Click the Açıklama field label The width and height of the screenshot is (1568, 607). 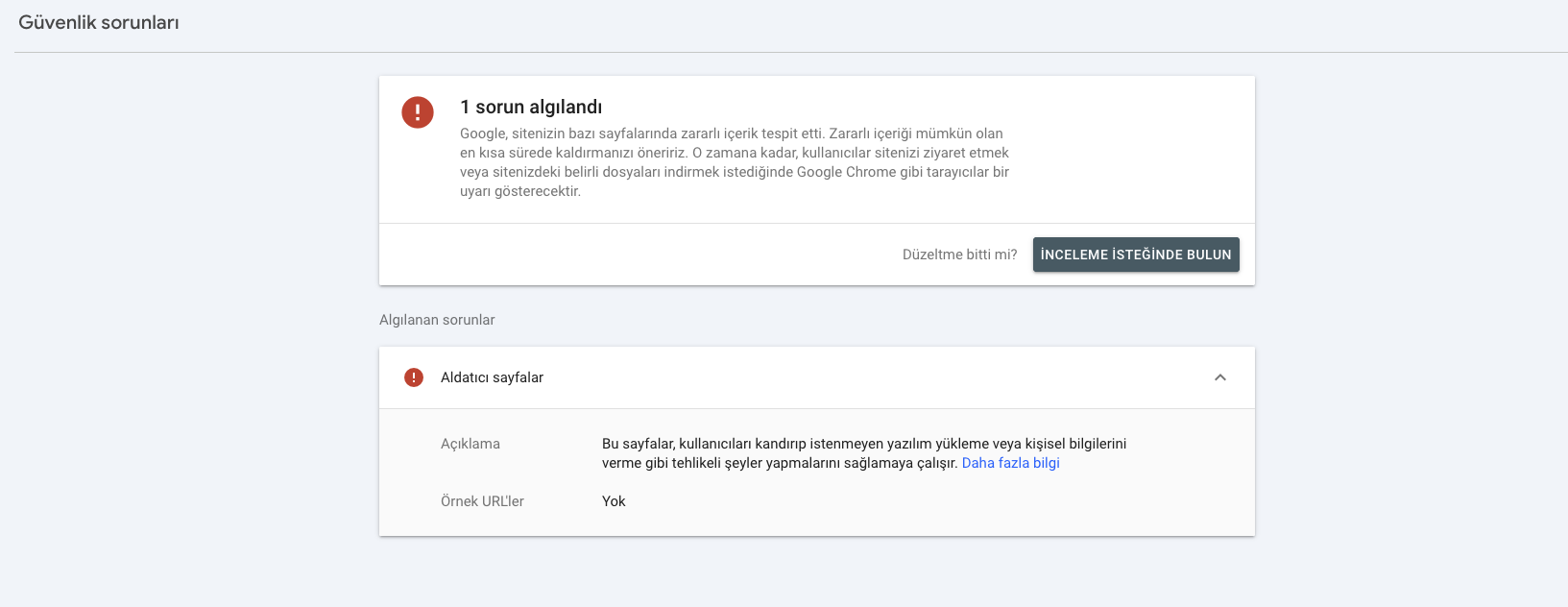[470, 444]
